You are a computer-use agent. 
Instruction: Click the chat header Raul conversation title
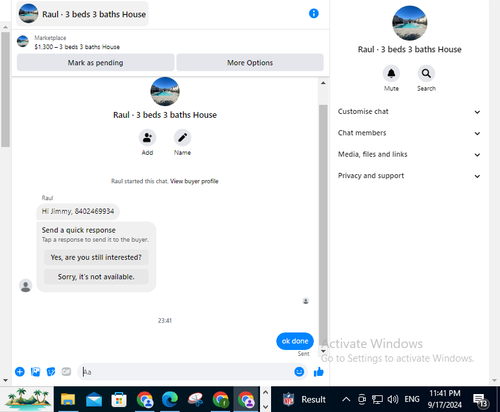coord(82,14)
